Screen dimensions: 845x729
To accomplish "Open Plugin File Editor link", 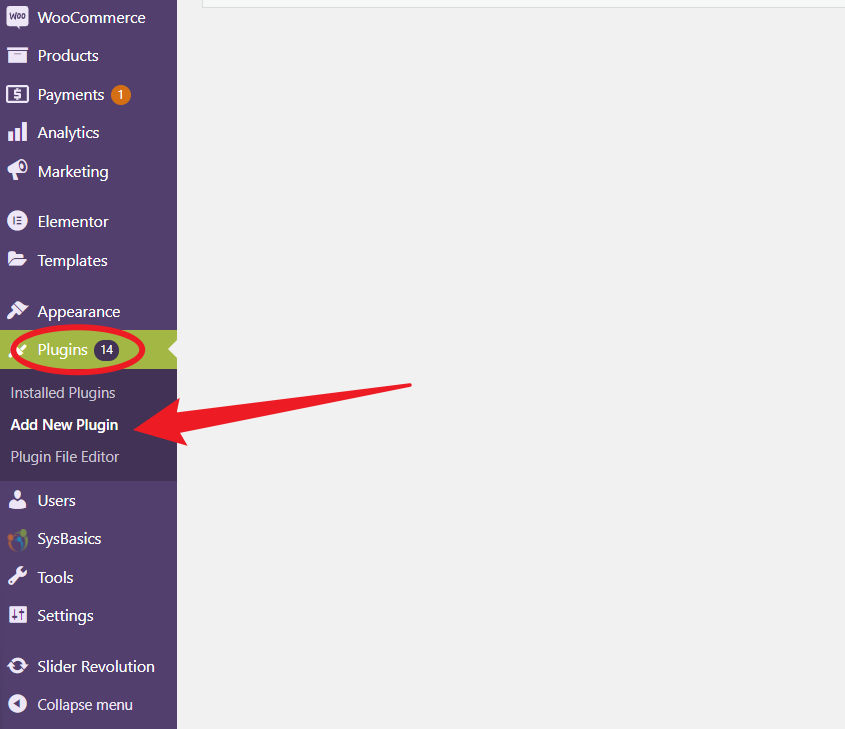I will 65,456.
